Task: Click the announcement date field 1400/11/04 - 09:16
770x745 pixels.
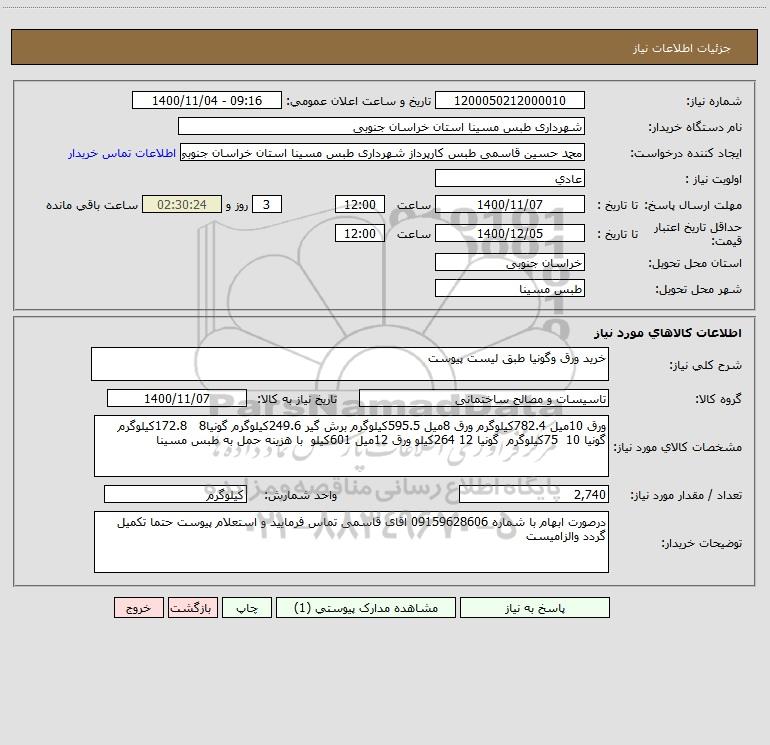Action: click(207, 100)
